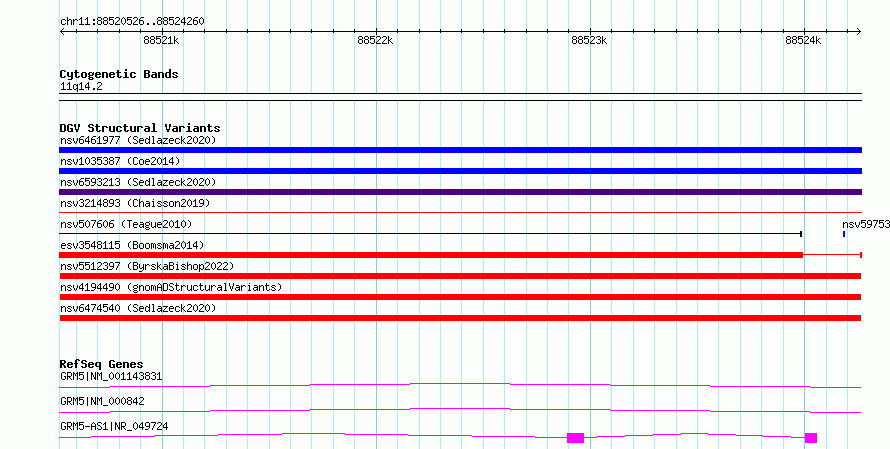
Task: Open the esv3548115 (Boomsma2014) label
Action: (x=132, y=245)
